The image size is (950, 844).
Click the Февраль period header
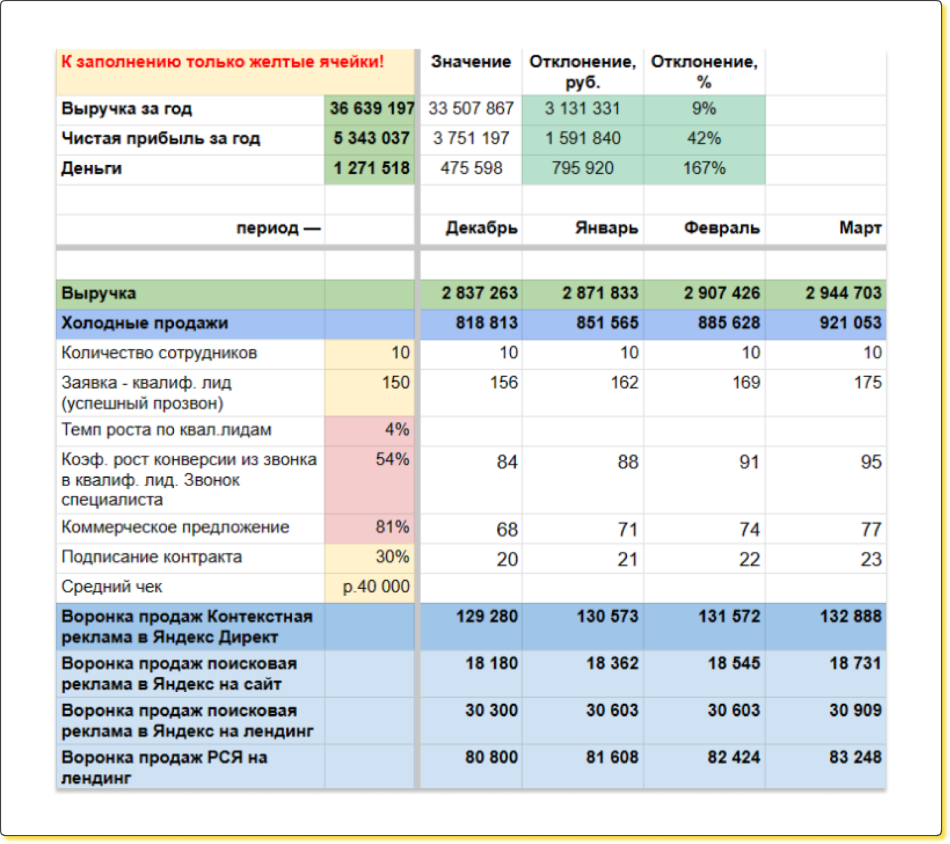pyautogui.click(x=722, y=228)
